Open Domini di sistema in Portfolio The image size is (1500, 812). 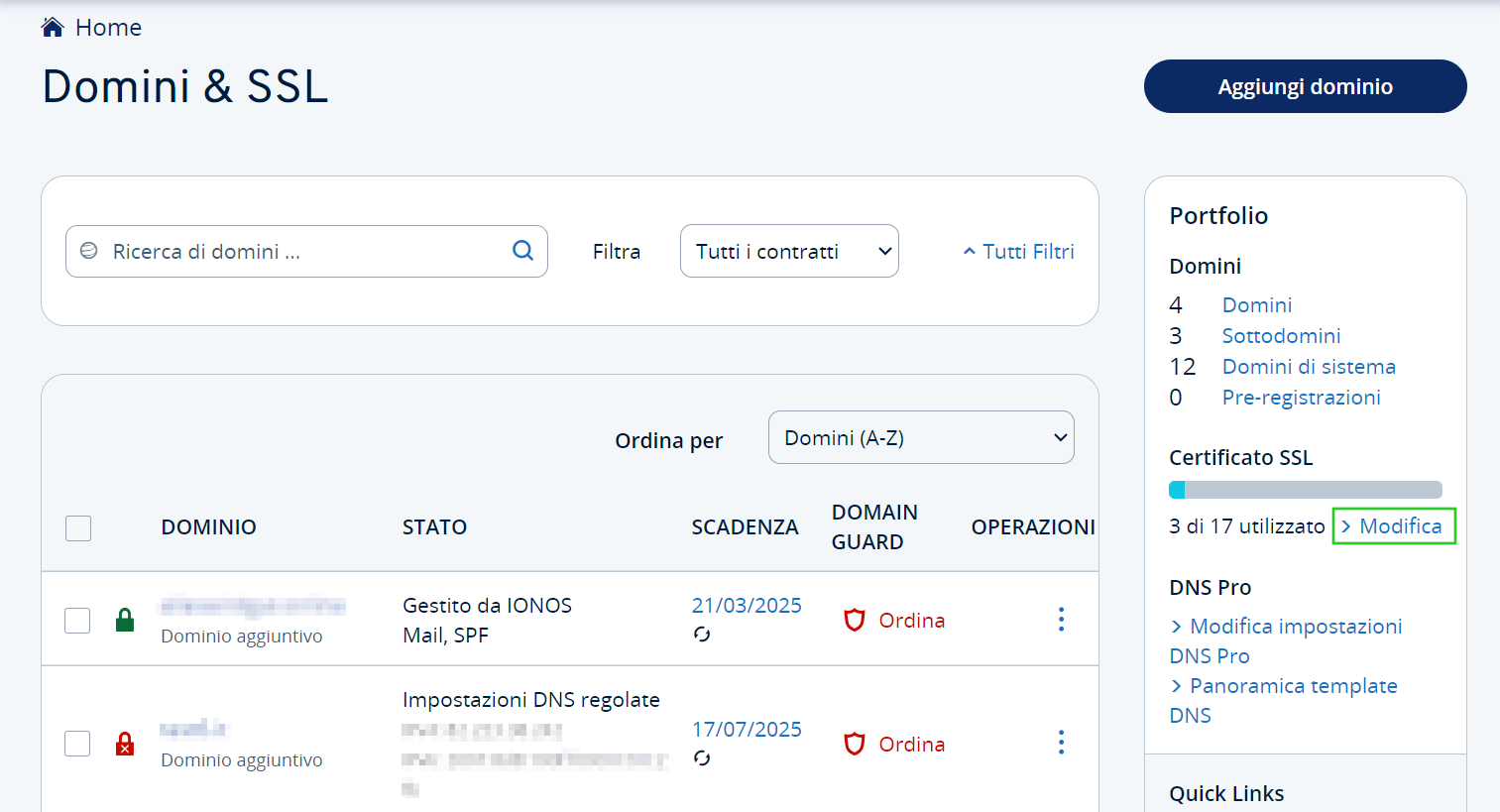pyautogui.click(x=1308, y=367)
